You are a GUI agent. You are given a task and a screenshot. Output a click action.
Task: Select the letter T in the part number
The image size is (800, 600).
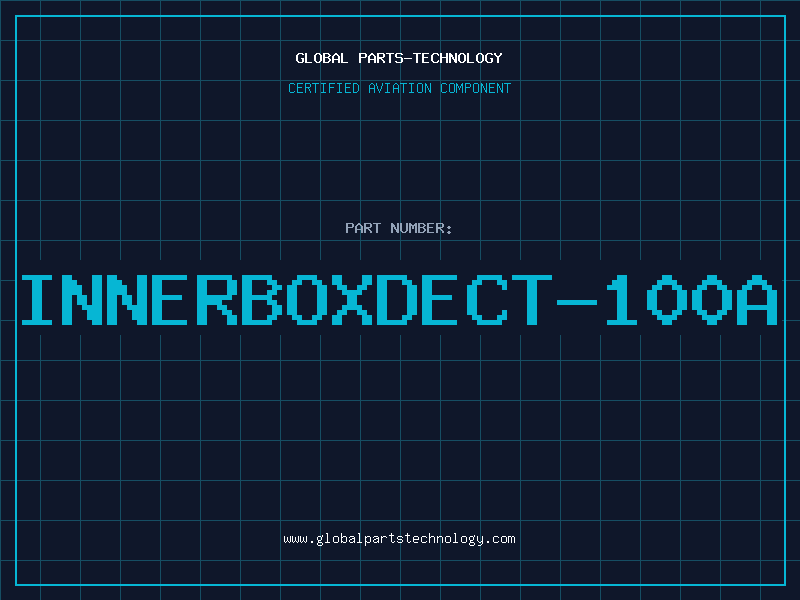tap(533, 299)
